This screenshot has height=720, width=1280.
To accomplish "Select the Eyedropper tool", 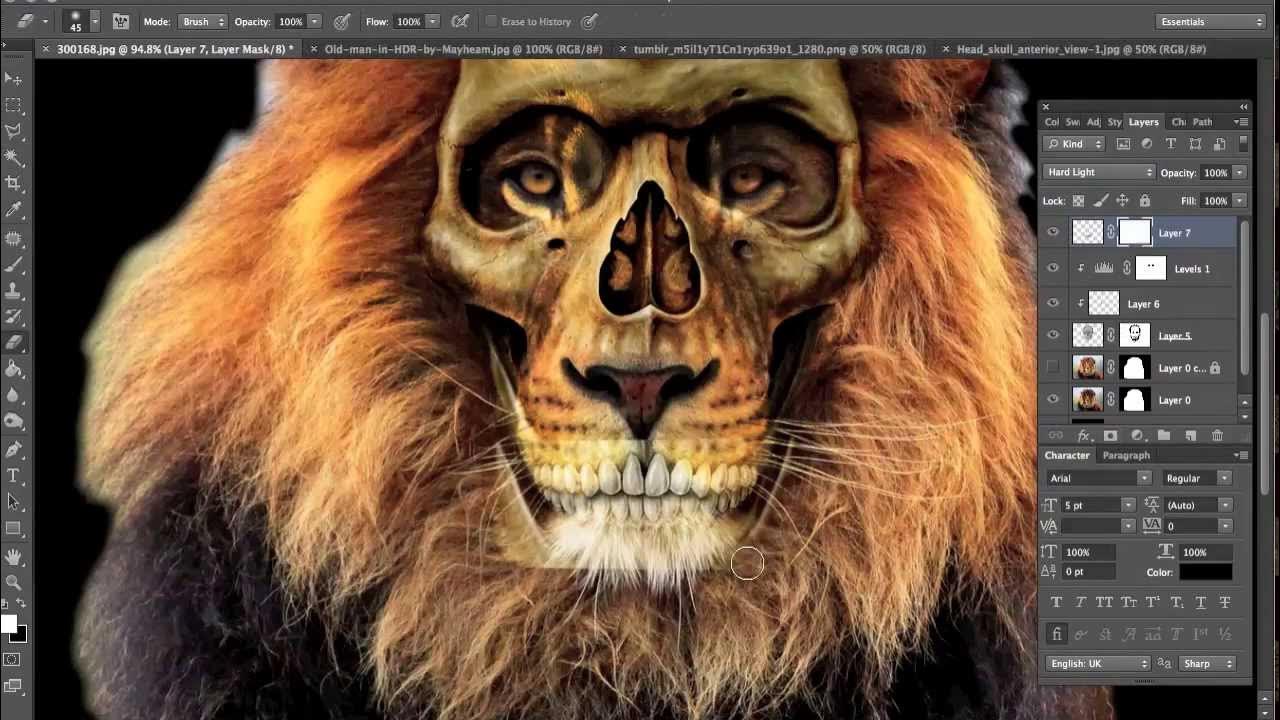I will 14,210.
